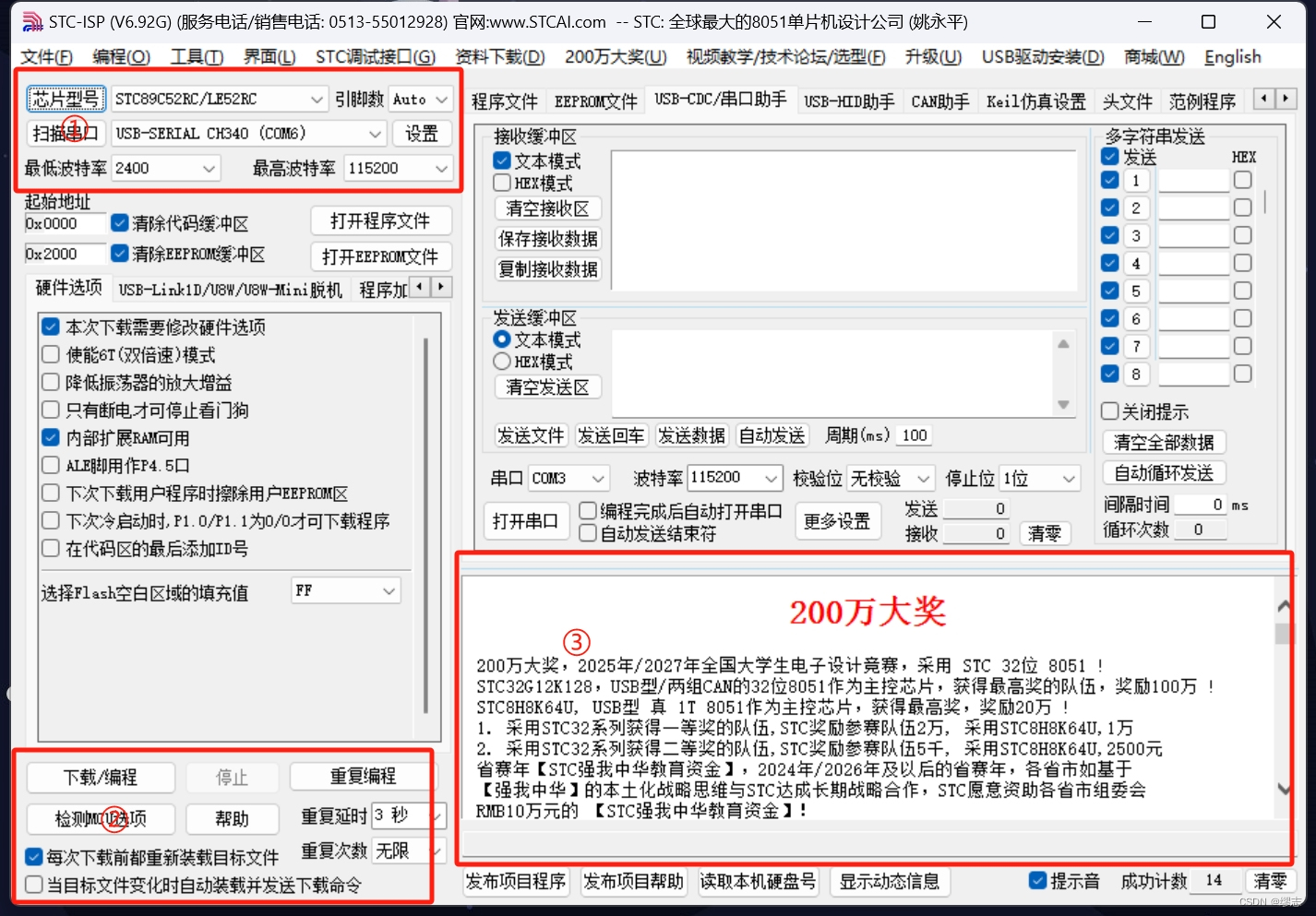Click 清空接收区 button
The image size is (1316, 916).
pos(548,208)
